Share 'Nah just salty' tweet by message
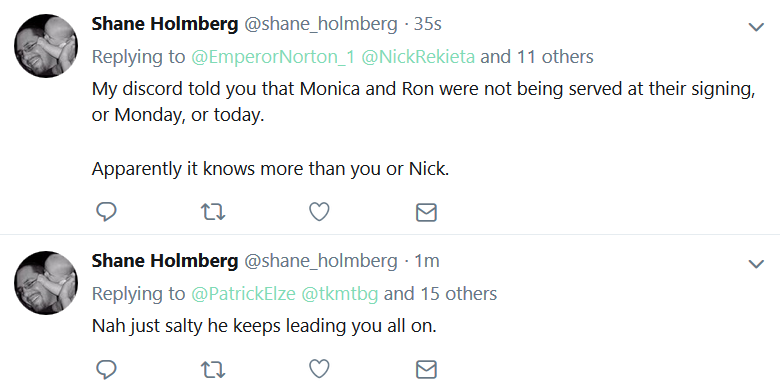This screenshot has width=780, height=389. 426,370
